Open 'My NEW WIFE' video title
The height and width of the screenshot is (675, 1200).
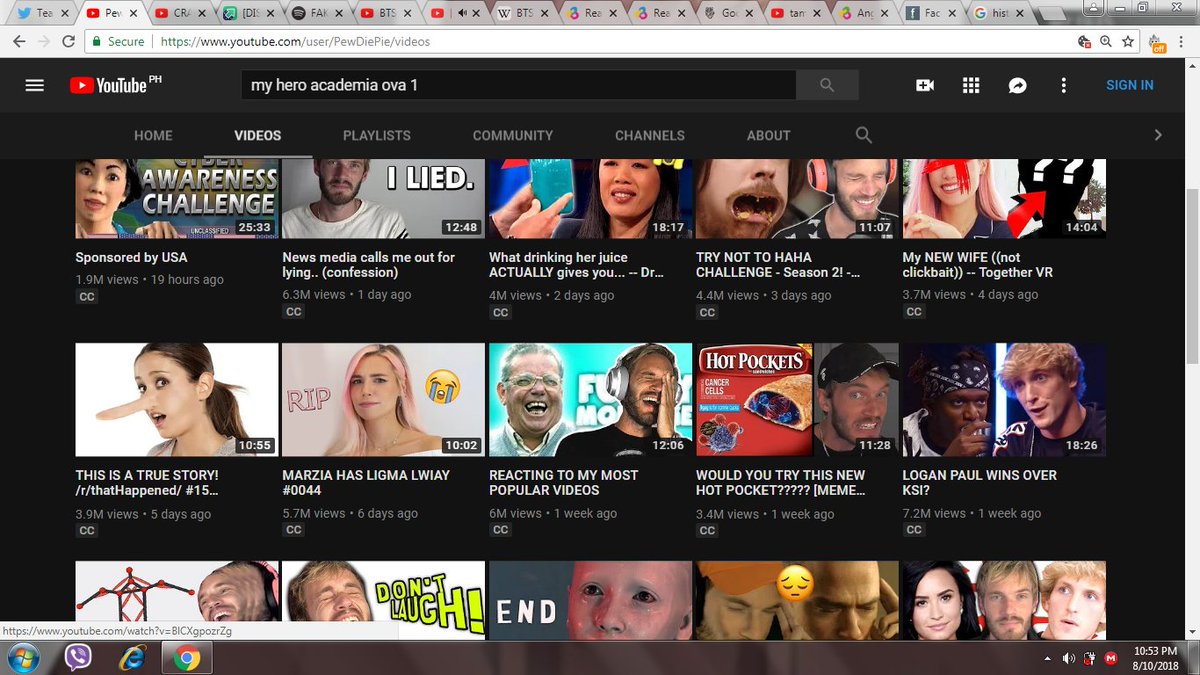(978, 264)
